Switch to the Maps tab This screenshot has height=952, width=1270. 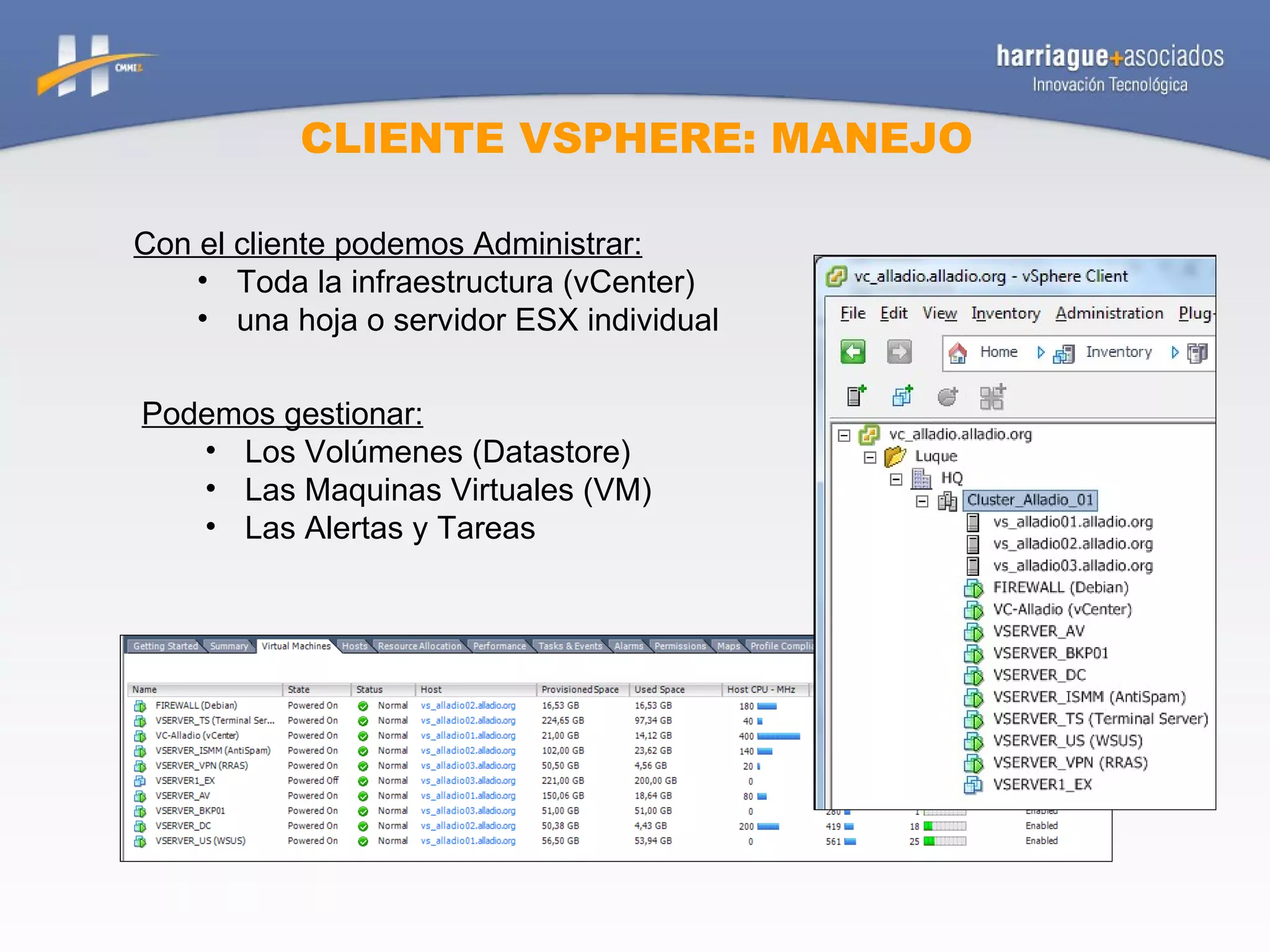tap(729, 646)
